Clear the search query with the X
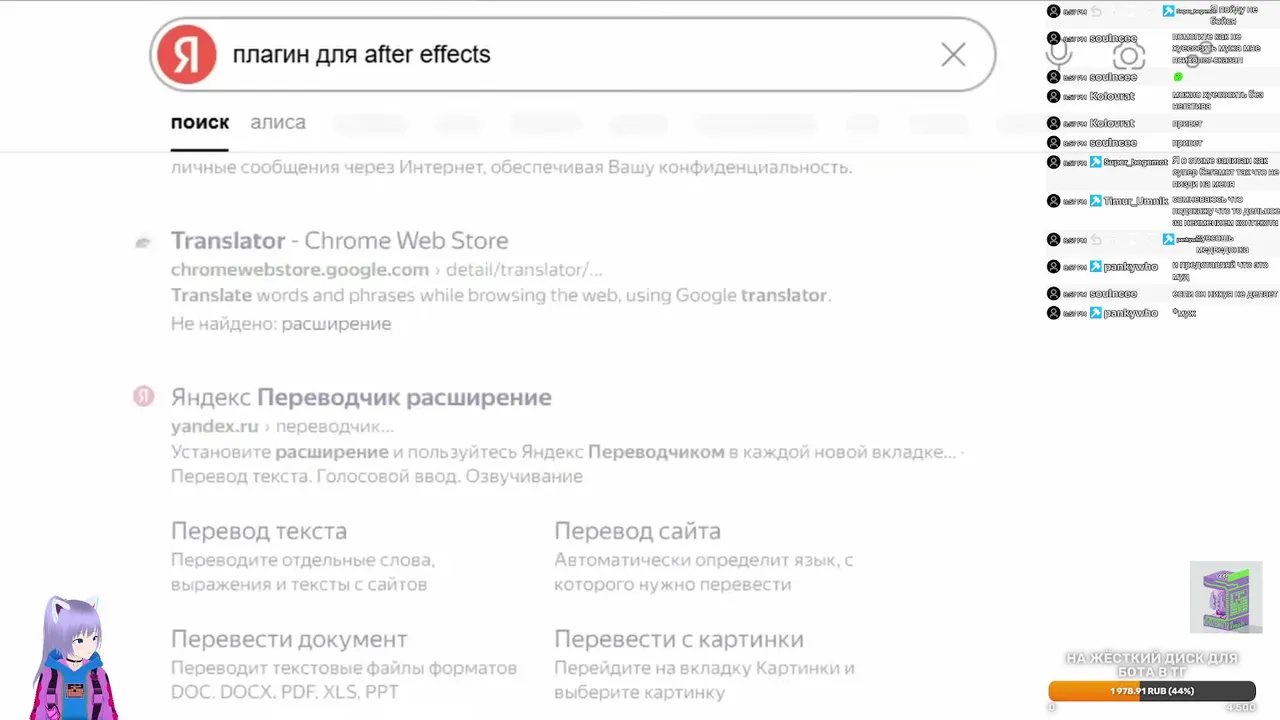Image resolution: width=1280 pixels, height=720 pixels. coord(953,55)
